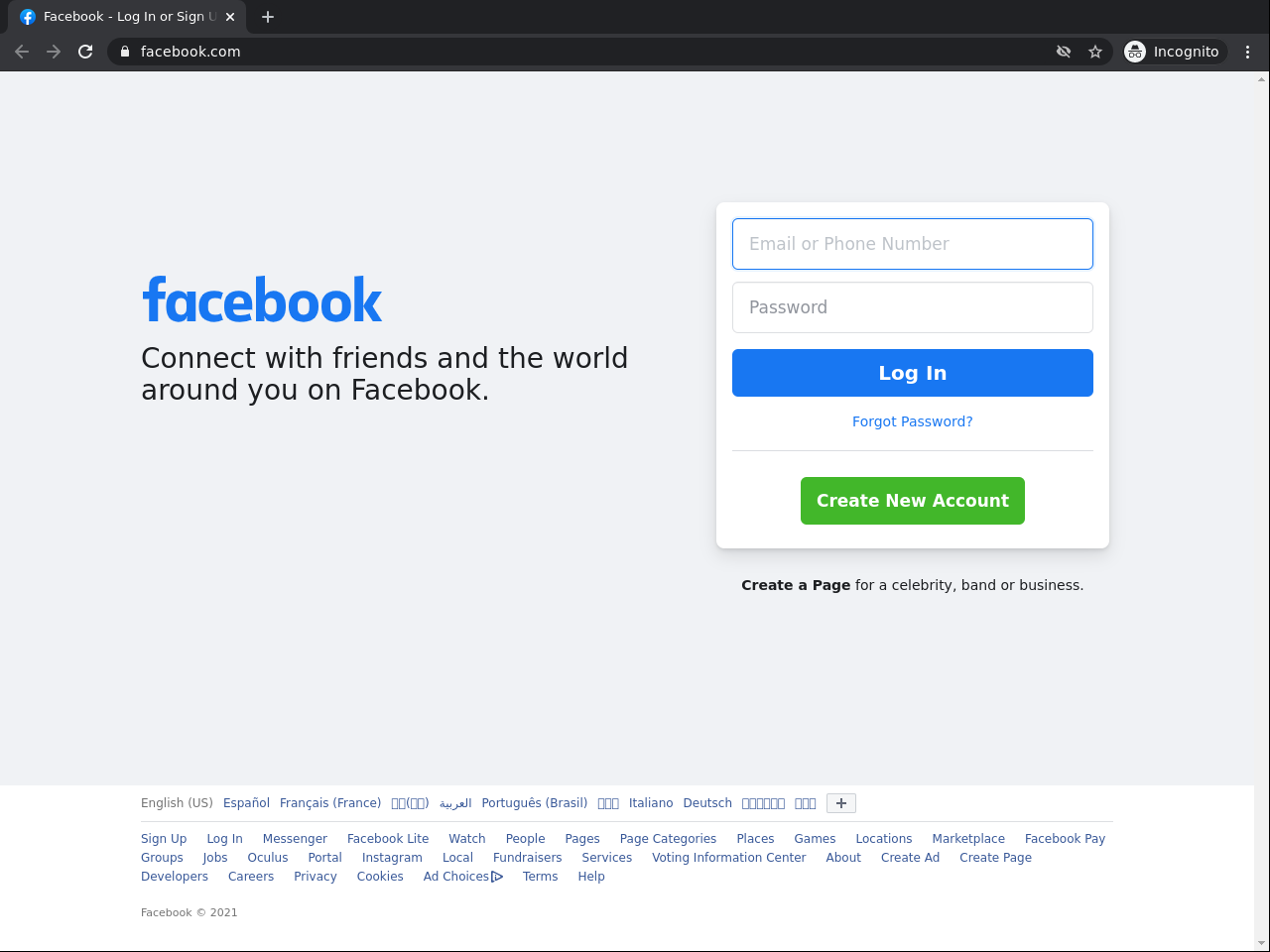This screenshot has width=1270, height=952.
Task: Open the People footer link
Action: (526, 839)
